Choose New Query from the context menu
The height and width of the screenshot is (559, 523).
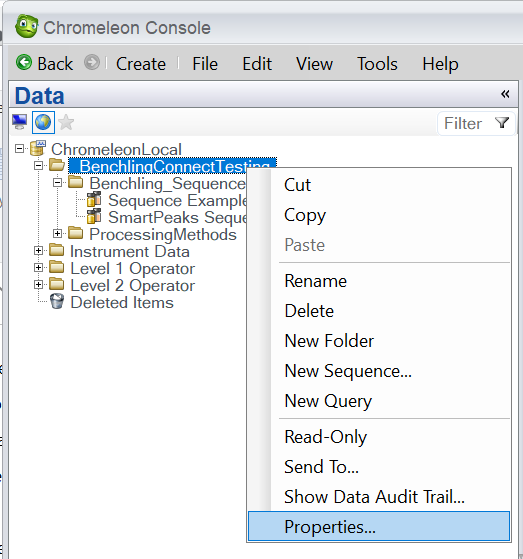pos(379,401)
